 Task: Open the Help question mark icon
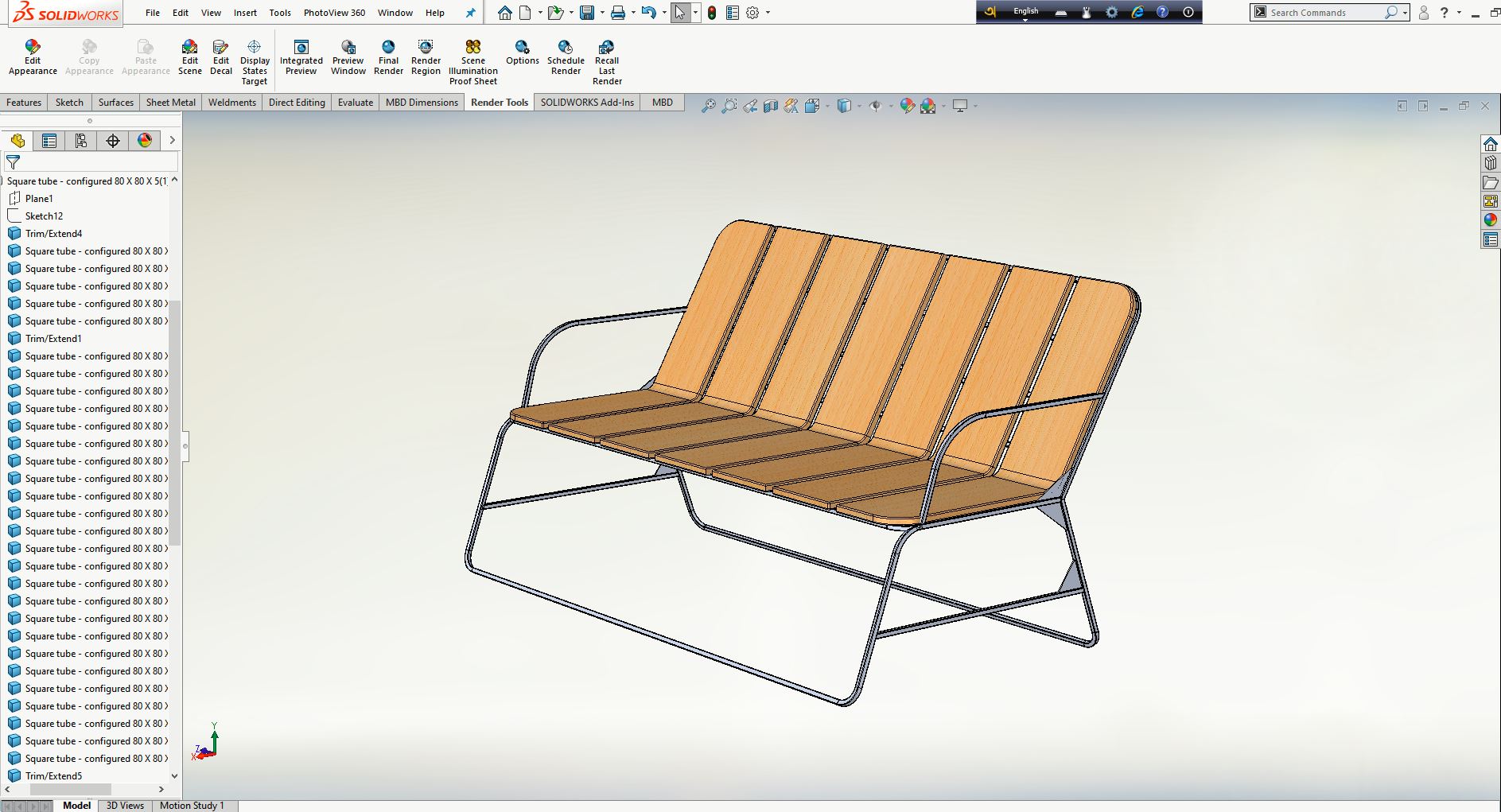pos(1445,13)
